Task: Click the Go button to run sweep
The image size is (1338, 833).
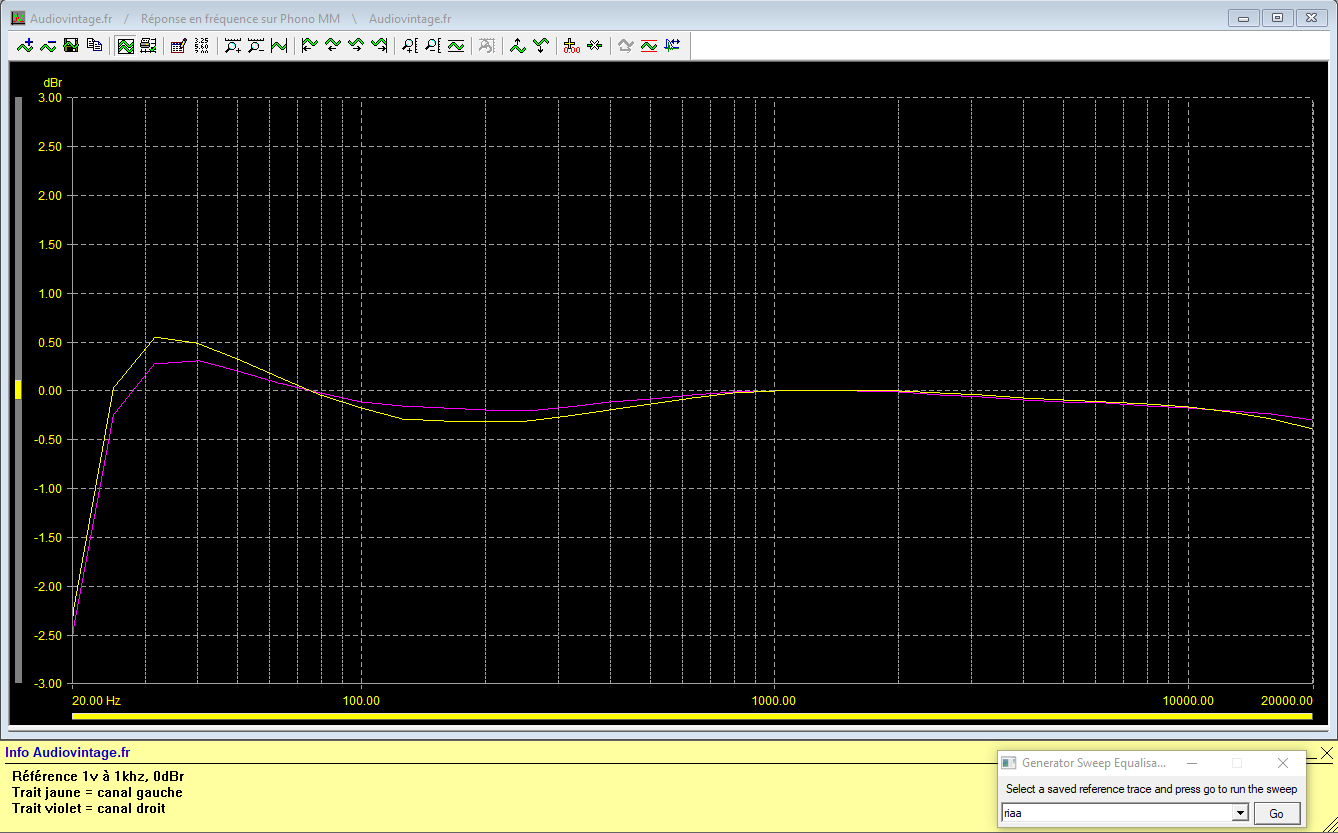Action: tap(1276, 814)
